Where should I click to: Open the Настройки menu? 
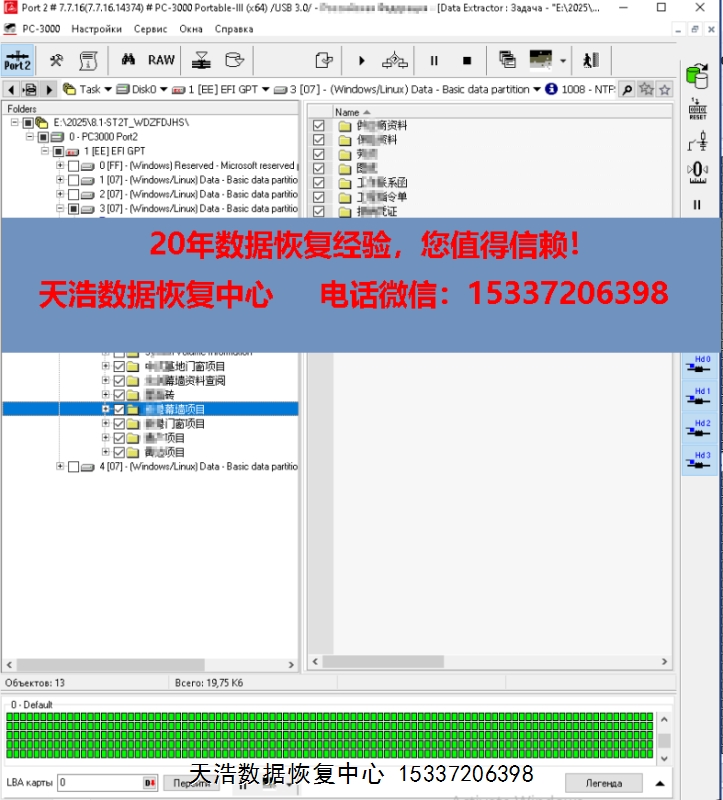click(x=96, y=29)
